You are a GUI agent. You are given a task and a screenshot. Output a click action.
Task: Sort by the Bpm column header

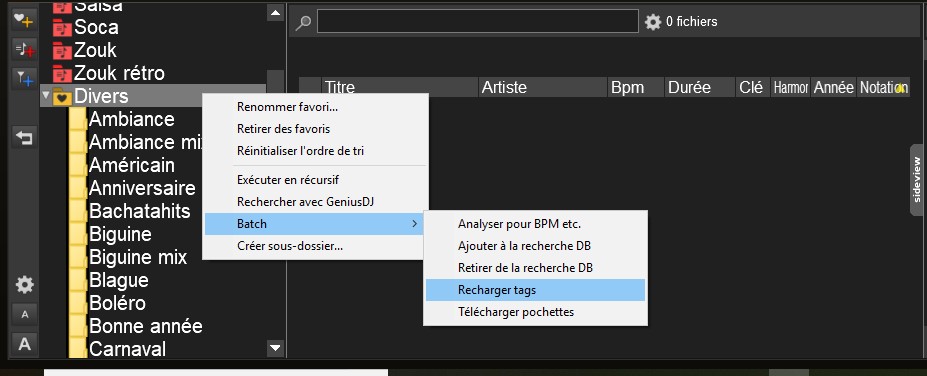(x=636, y=87)
